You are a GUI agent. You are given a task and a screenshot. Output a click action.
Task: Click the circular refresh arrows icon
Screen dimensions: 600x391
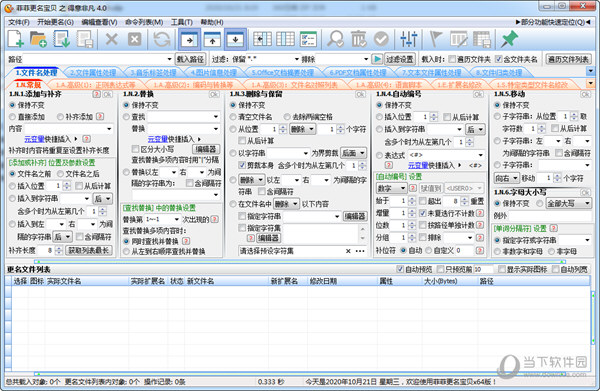click(161, 39)
